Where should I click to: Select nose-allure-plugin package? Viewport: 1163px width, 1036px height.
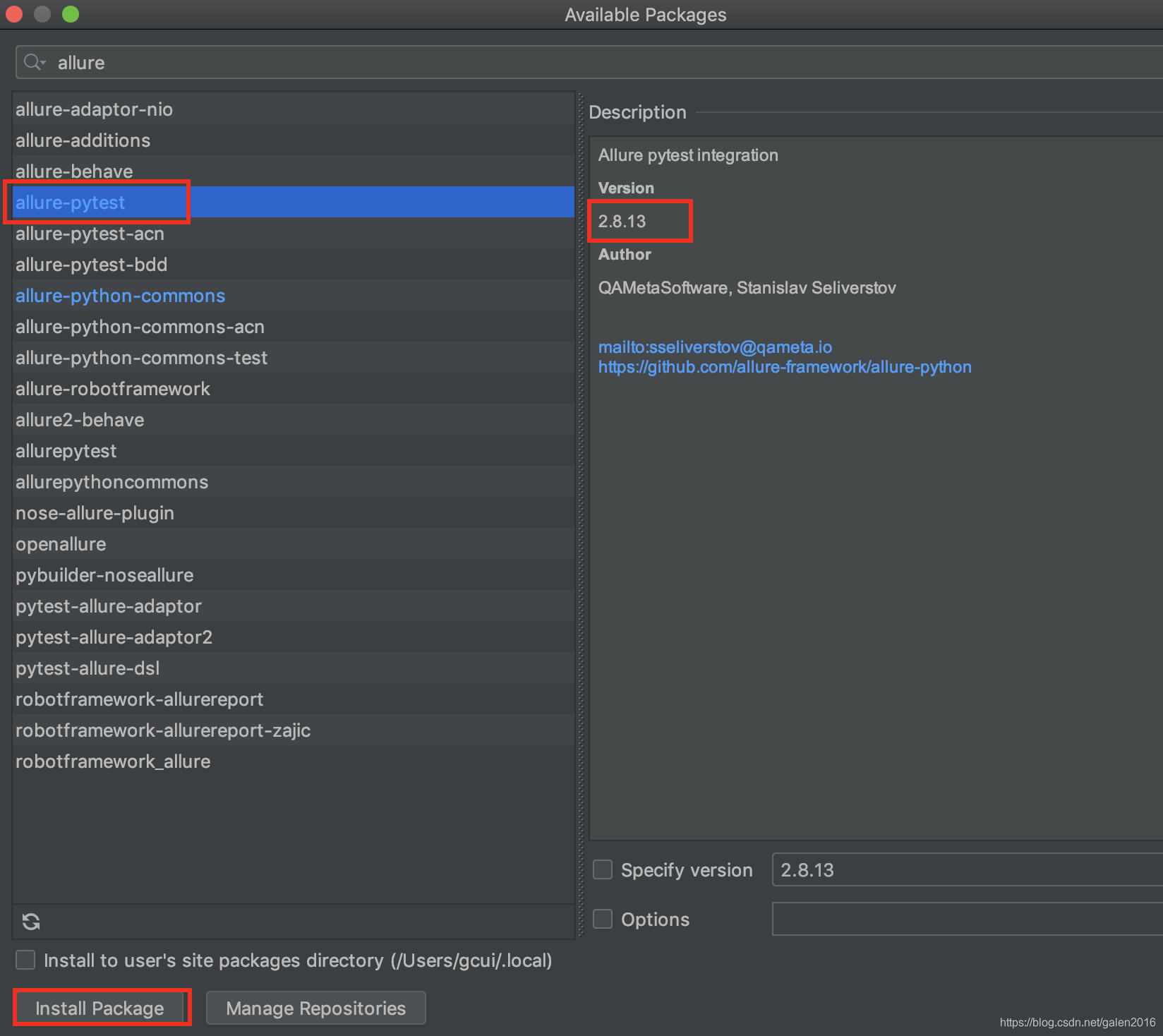(294, 513)
